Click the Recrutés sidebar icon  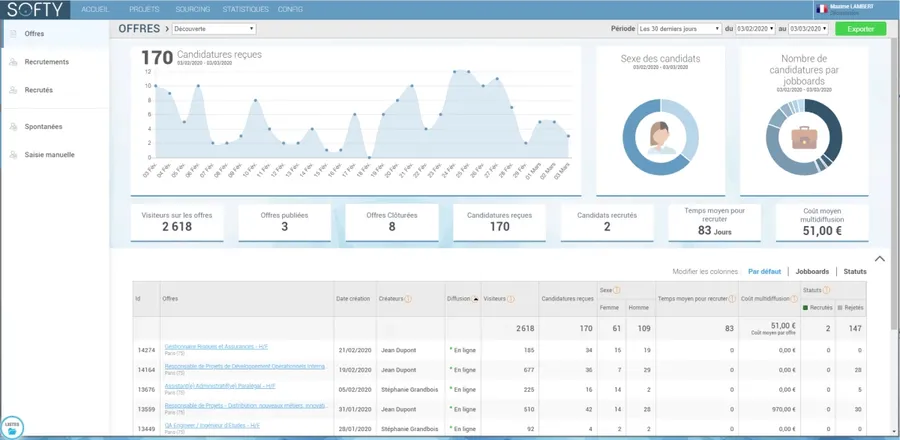(12, 90)
